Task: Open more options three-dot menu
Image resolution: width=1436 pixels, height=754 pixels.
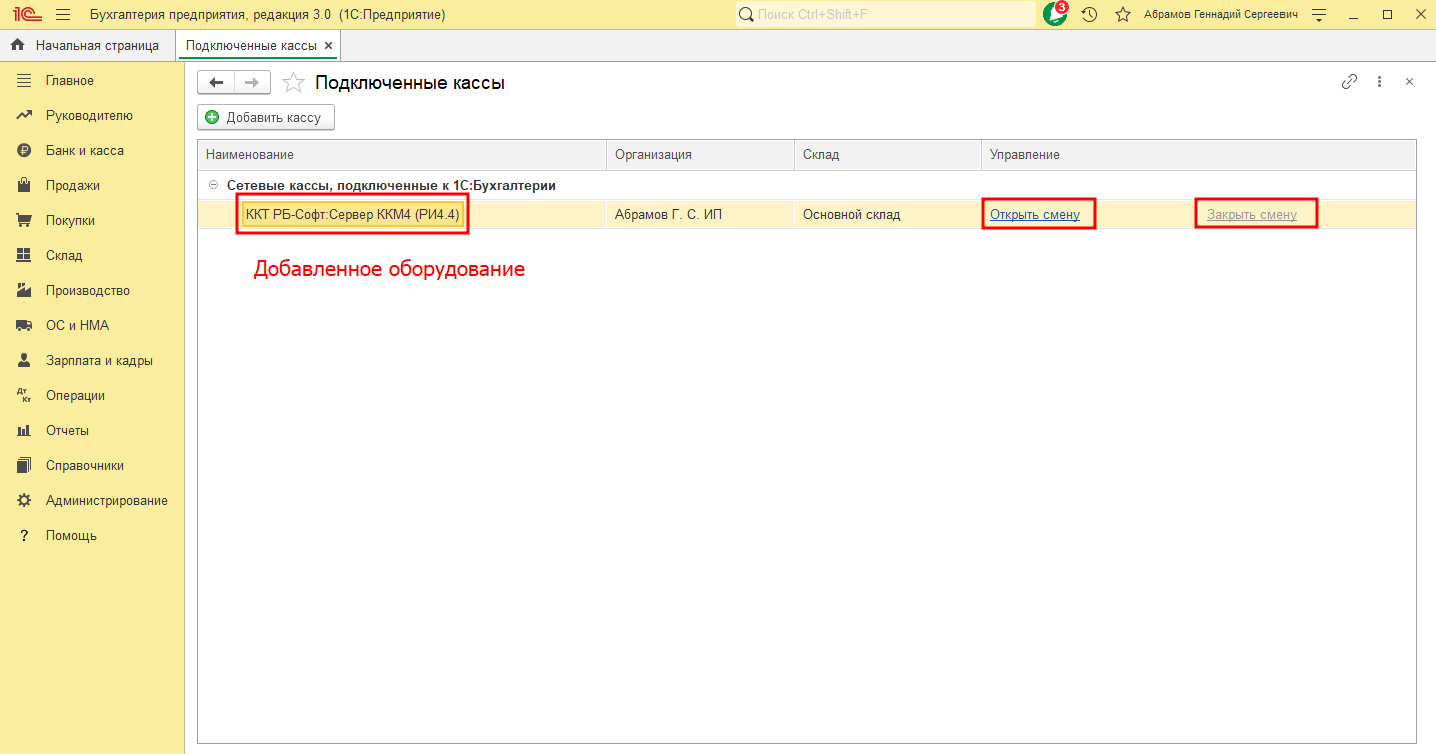Action: pyautogui.click(x=1379, y=82)
